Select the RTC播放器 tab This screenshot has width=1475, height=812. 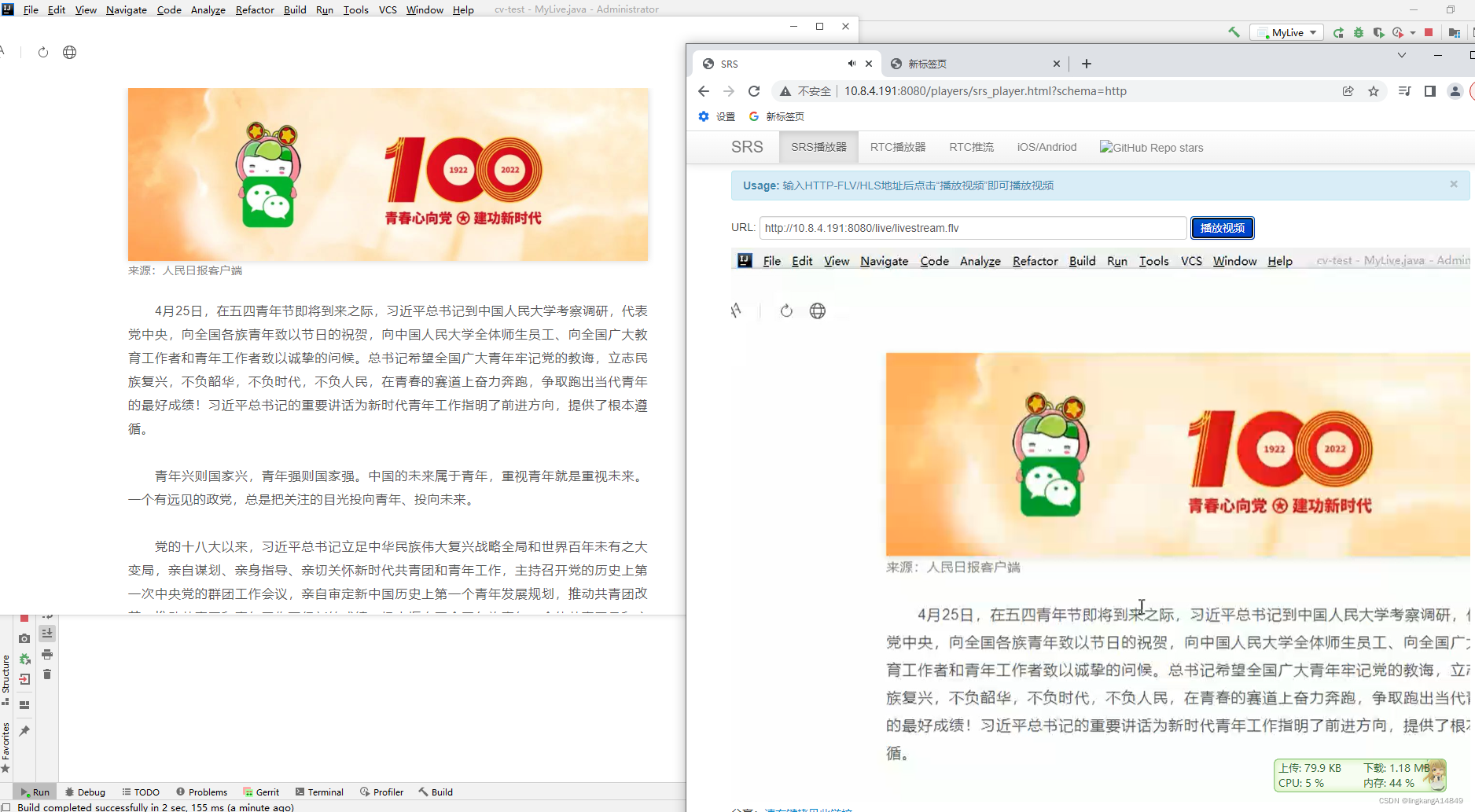click(x=898, y=147)
